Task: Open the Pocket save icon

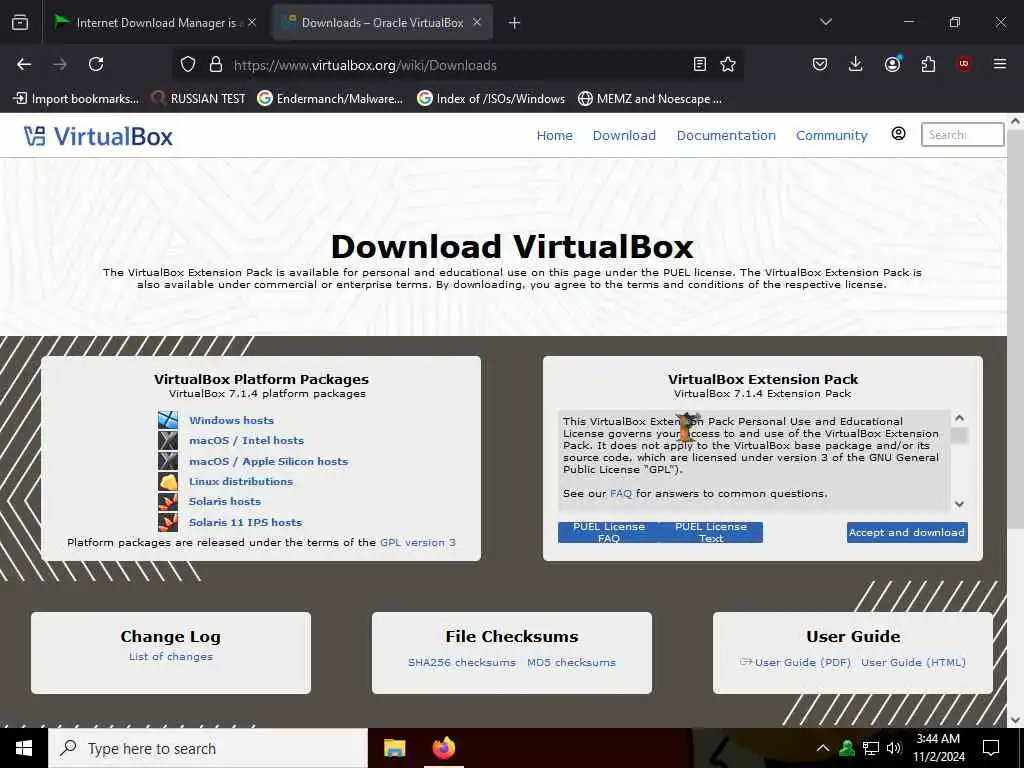Action: [x=820, y=64]
